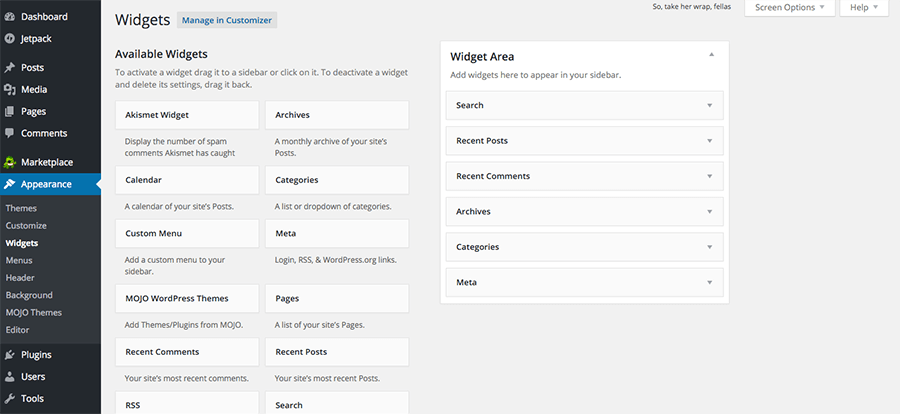Open the Tools menu label
900x414 pixels.
click(x=32, y=398)
